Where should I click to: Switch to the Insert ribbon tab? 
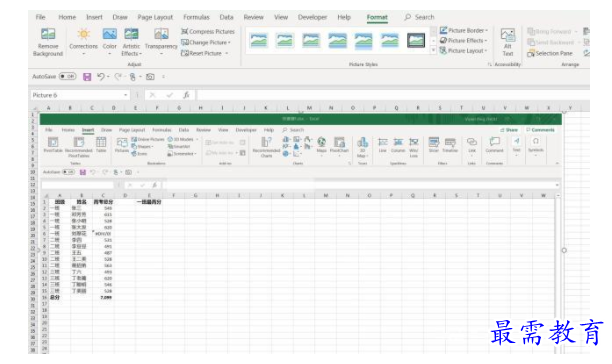94,17
